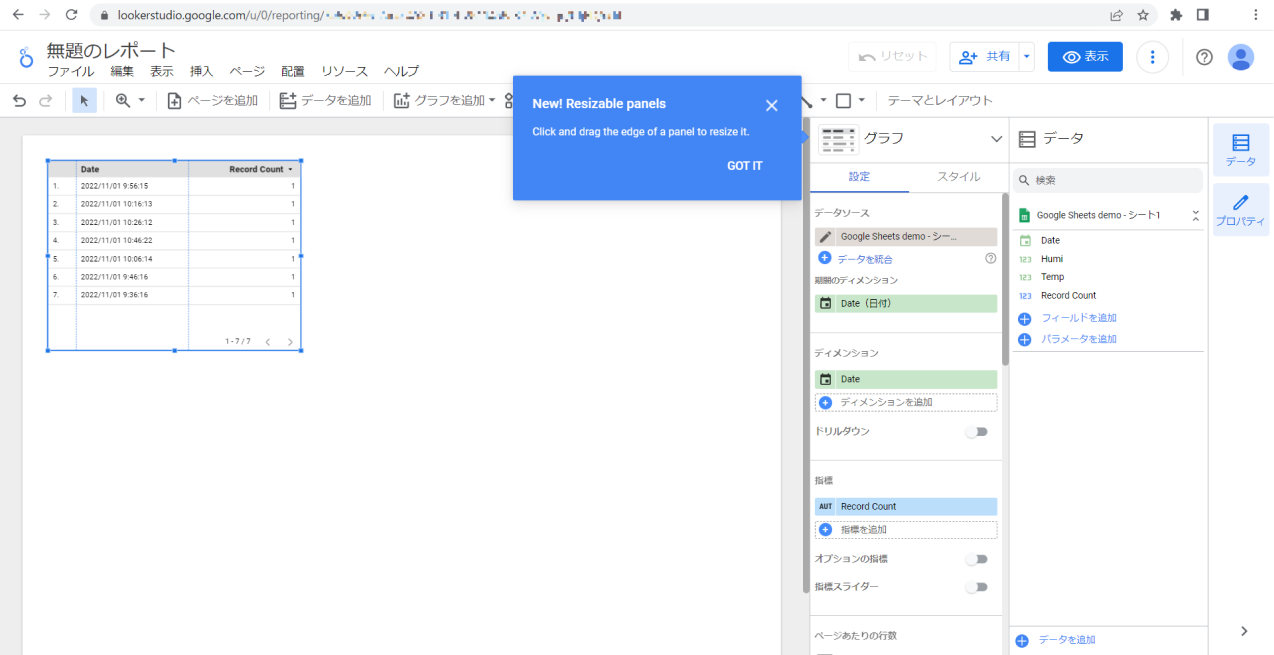
Task: Open the three-dot more options menu
Action: pyautogui.click(x=1153, y=57)
